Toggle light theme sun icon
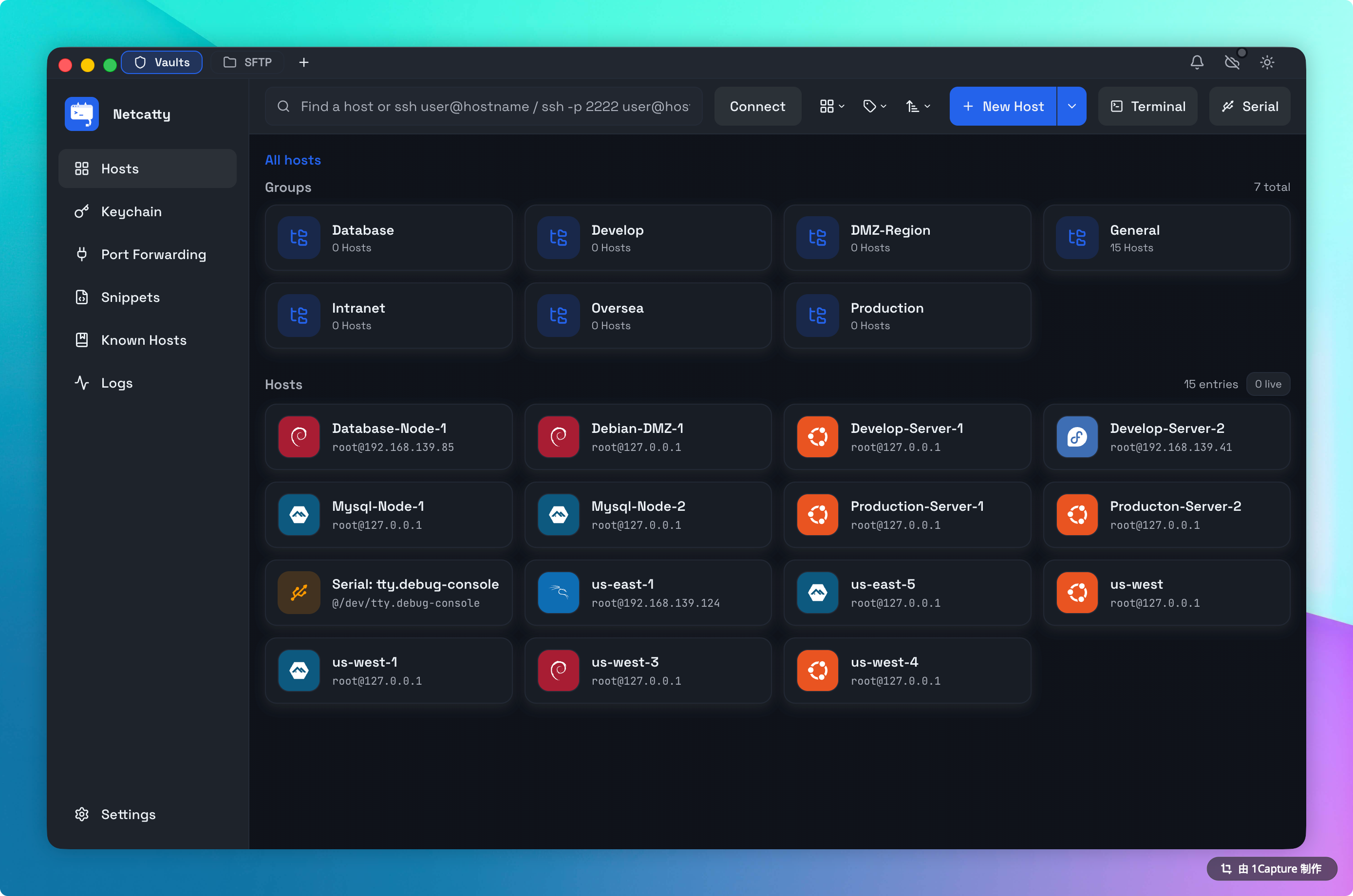Screen dimensions: 1353x896 (1267, 62)
